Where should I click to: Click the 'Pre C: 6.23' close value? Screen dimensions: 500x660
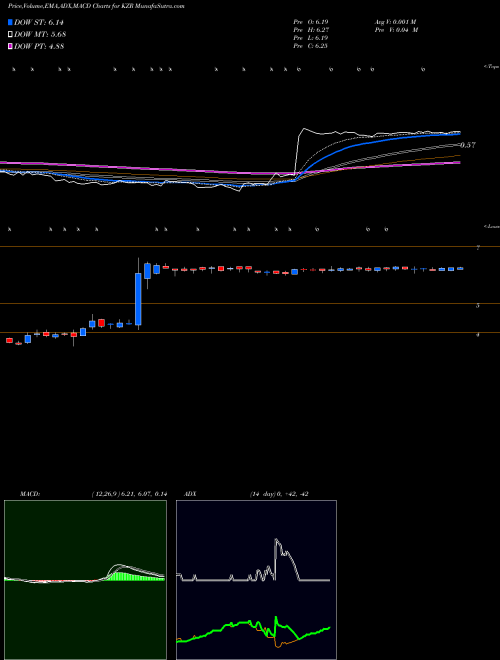[311, 46]
